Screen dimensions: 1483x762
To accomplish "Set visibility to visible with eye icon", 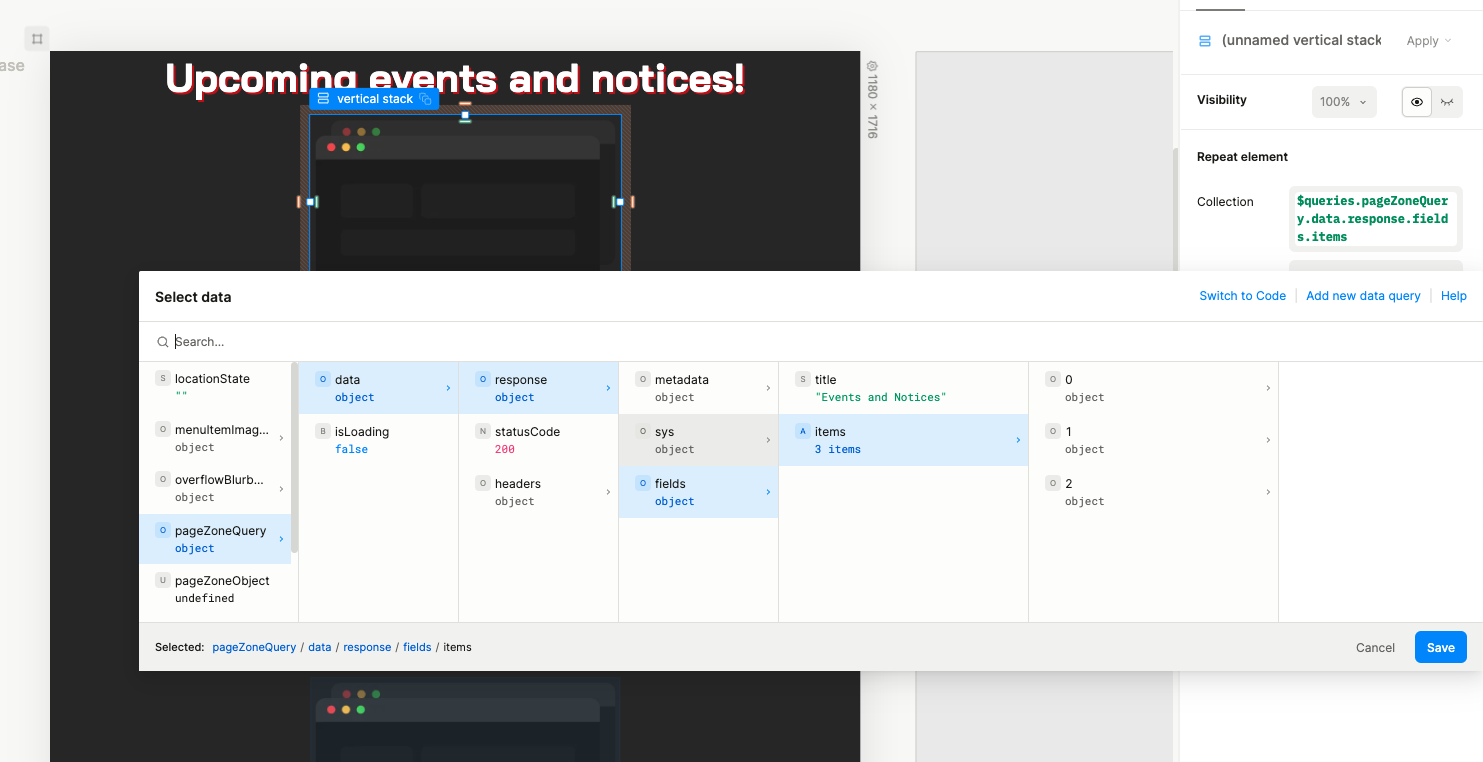I will 1416,102.
